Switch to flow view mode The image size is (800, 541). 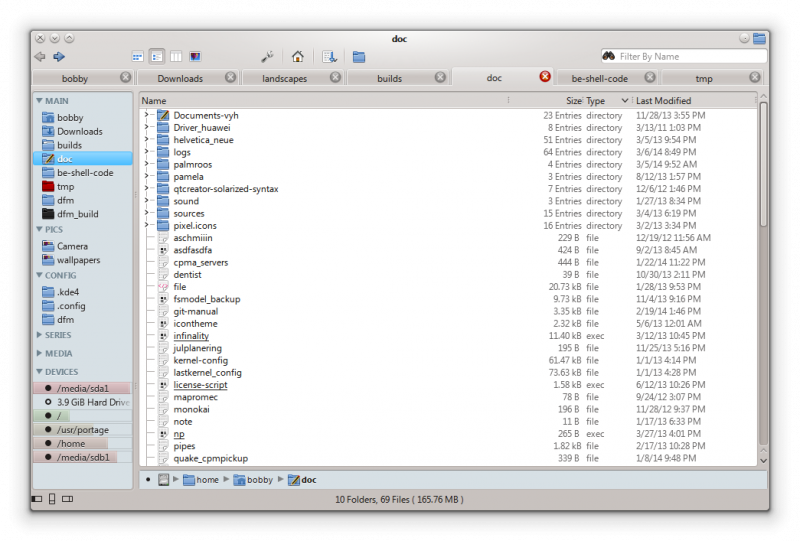(195, 57)
